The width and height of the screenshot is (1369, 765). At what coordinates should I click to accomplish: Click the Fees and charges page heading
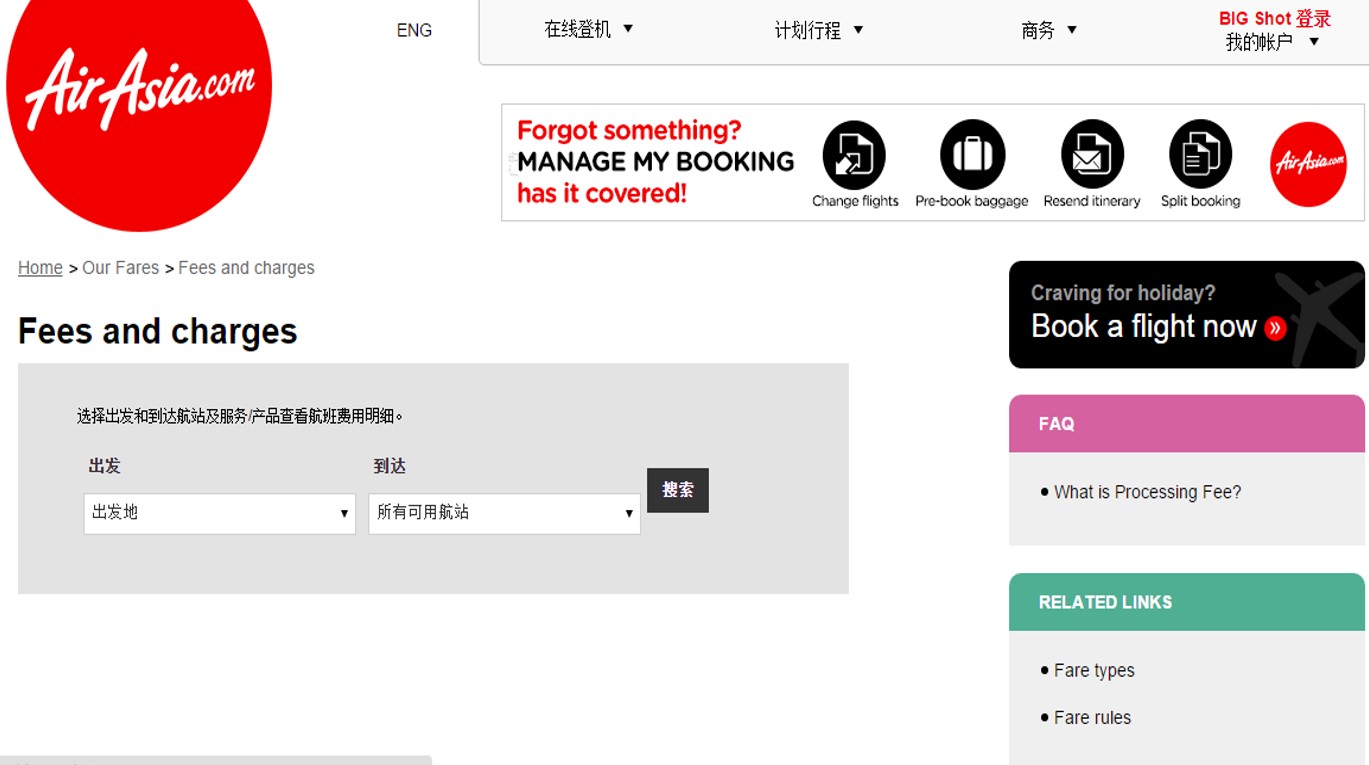(158, 331)
